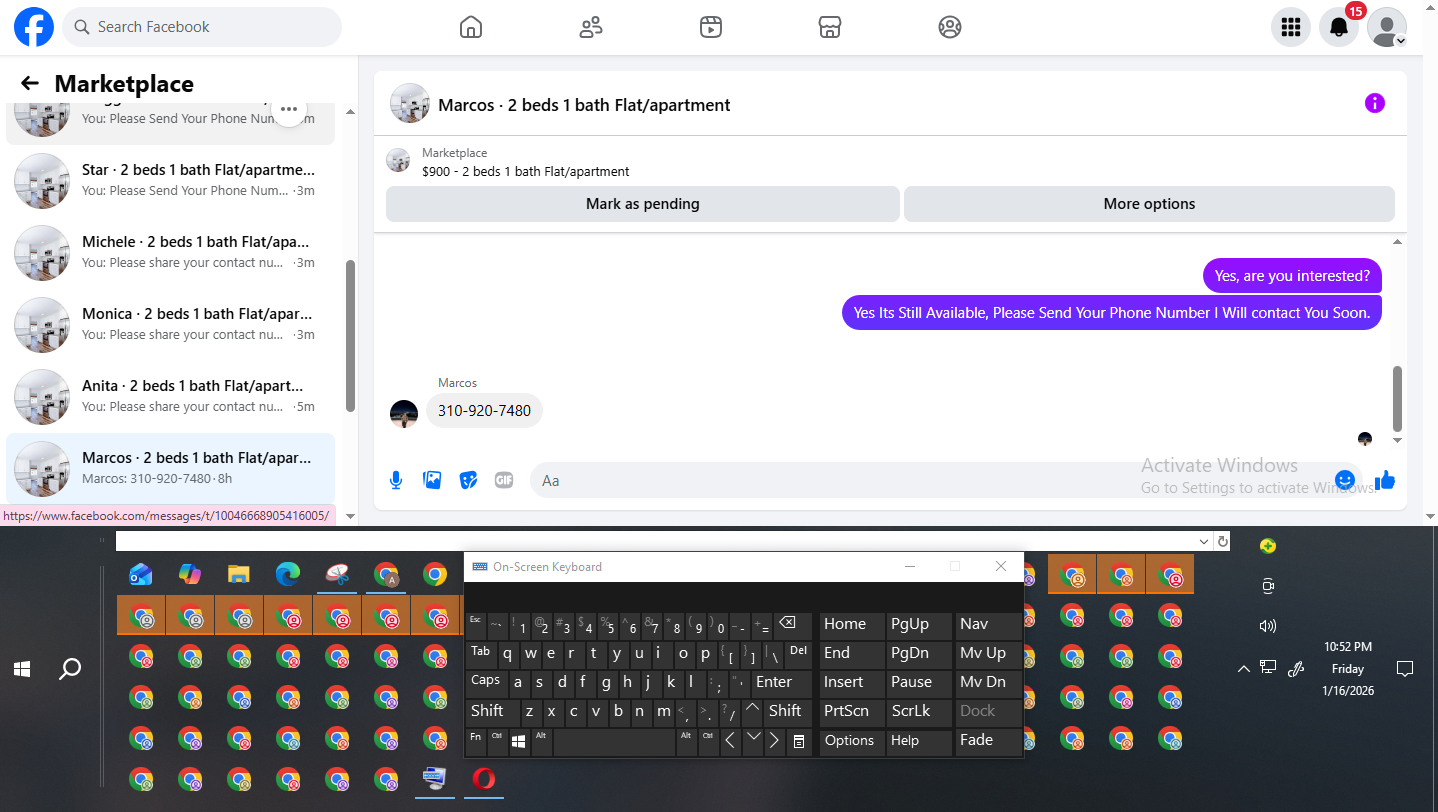
Task: Select the Marcos conversation in the list
Action: click(171, 468)
